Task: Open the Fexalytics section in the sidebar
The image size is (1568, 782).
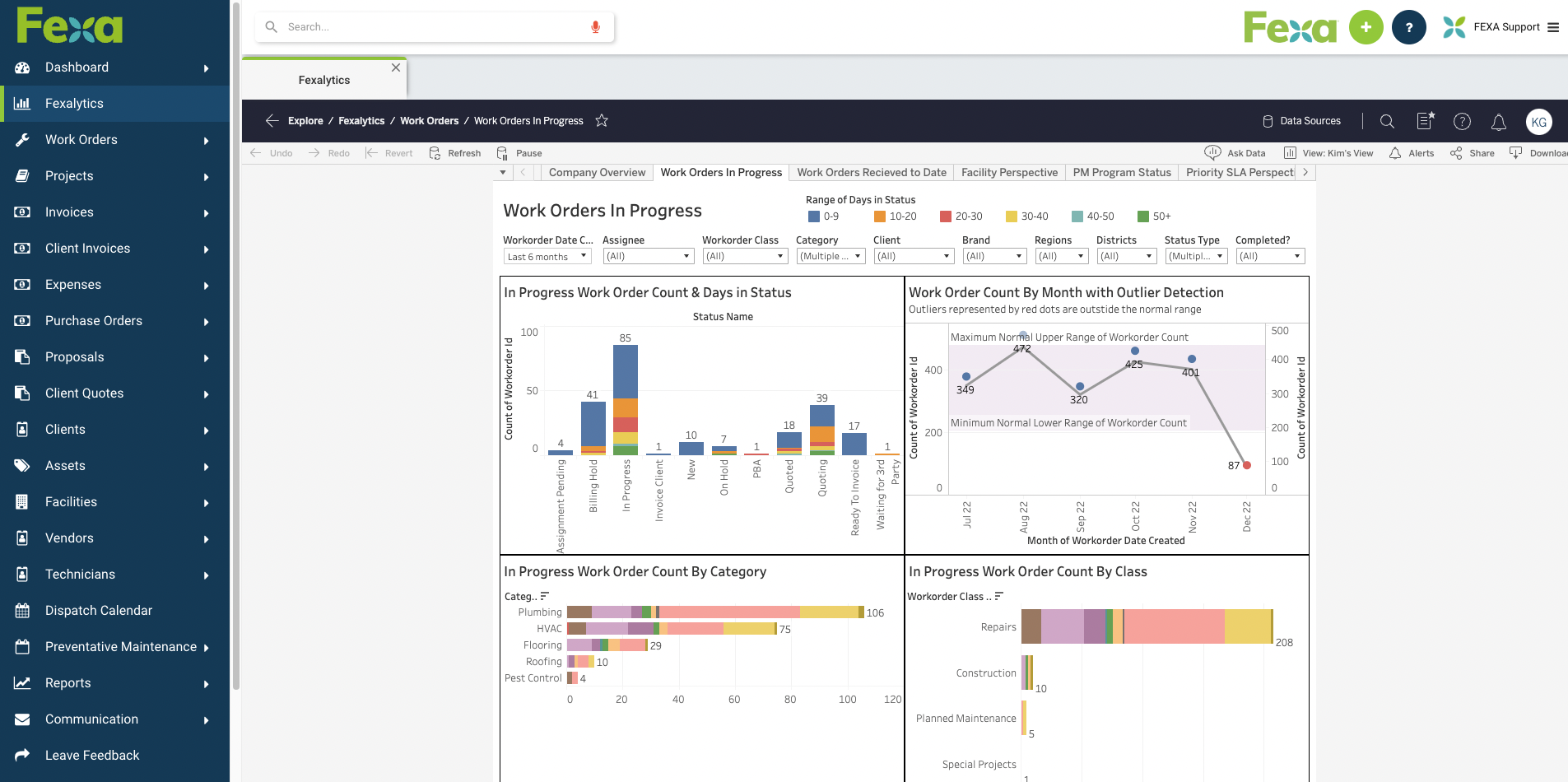Action: click(x=74, y=103)
